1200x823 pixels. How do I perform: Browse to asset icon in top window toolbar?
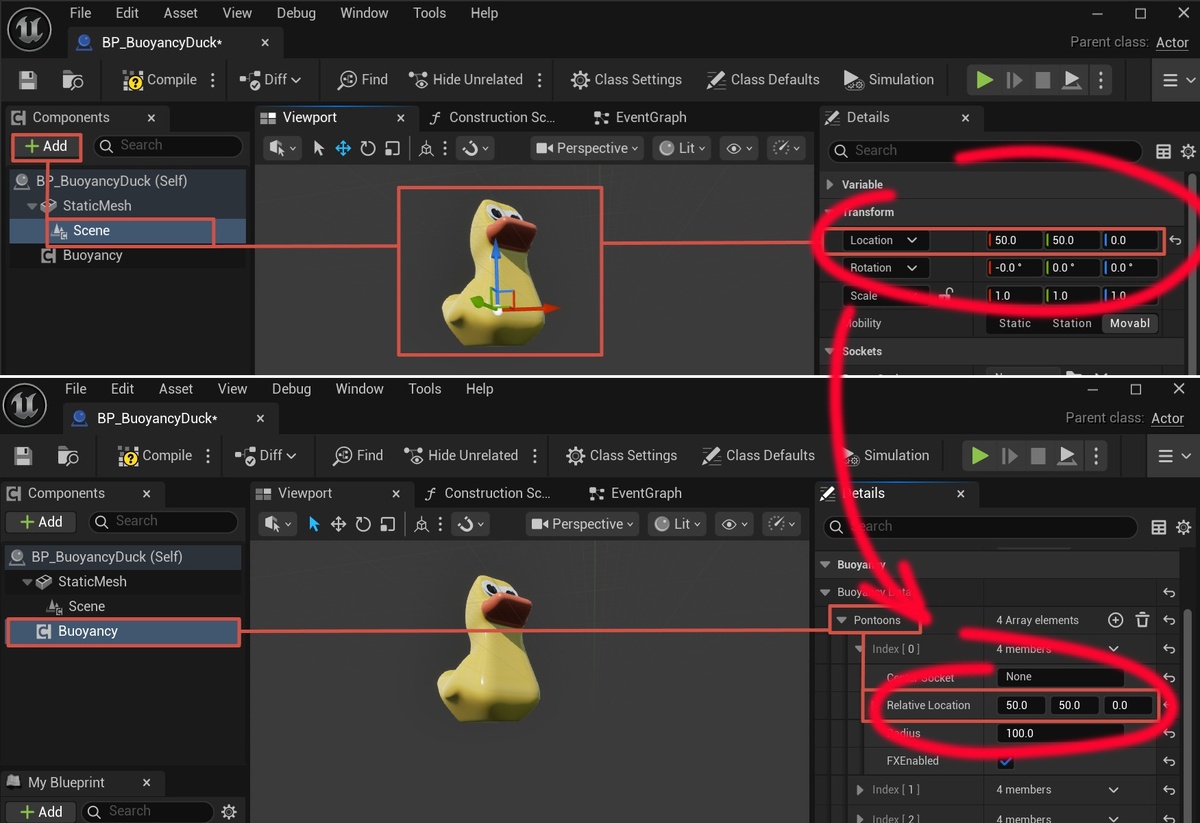click(72, 80)
